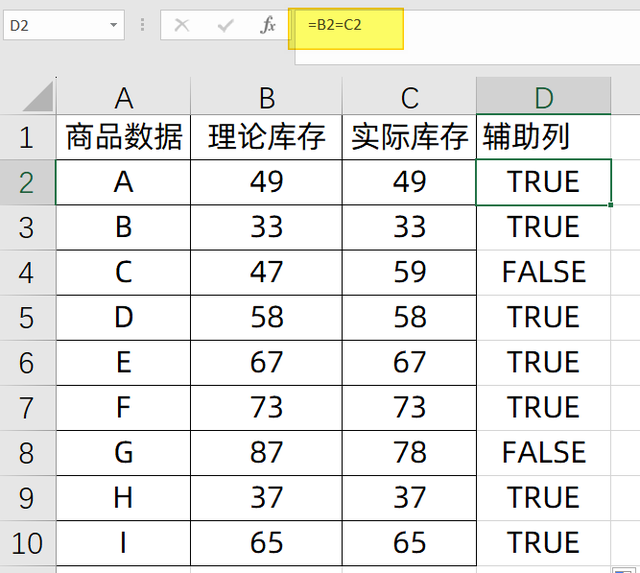640x573 pixels.
Task: Select cell A9 containing product H
Action: 123,498
